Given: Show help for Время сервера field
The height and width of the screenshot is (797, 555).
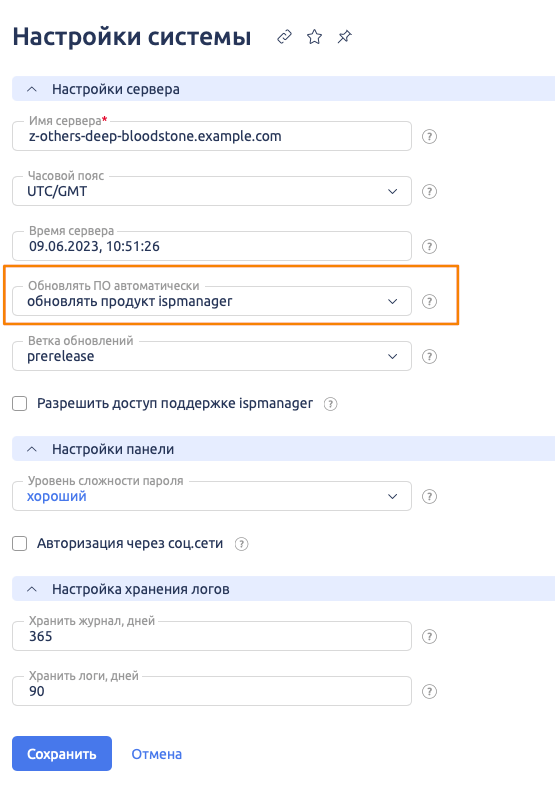Looking at the screenshot, I should click(429, 247).
